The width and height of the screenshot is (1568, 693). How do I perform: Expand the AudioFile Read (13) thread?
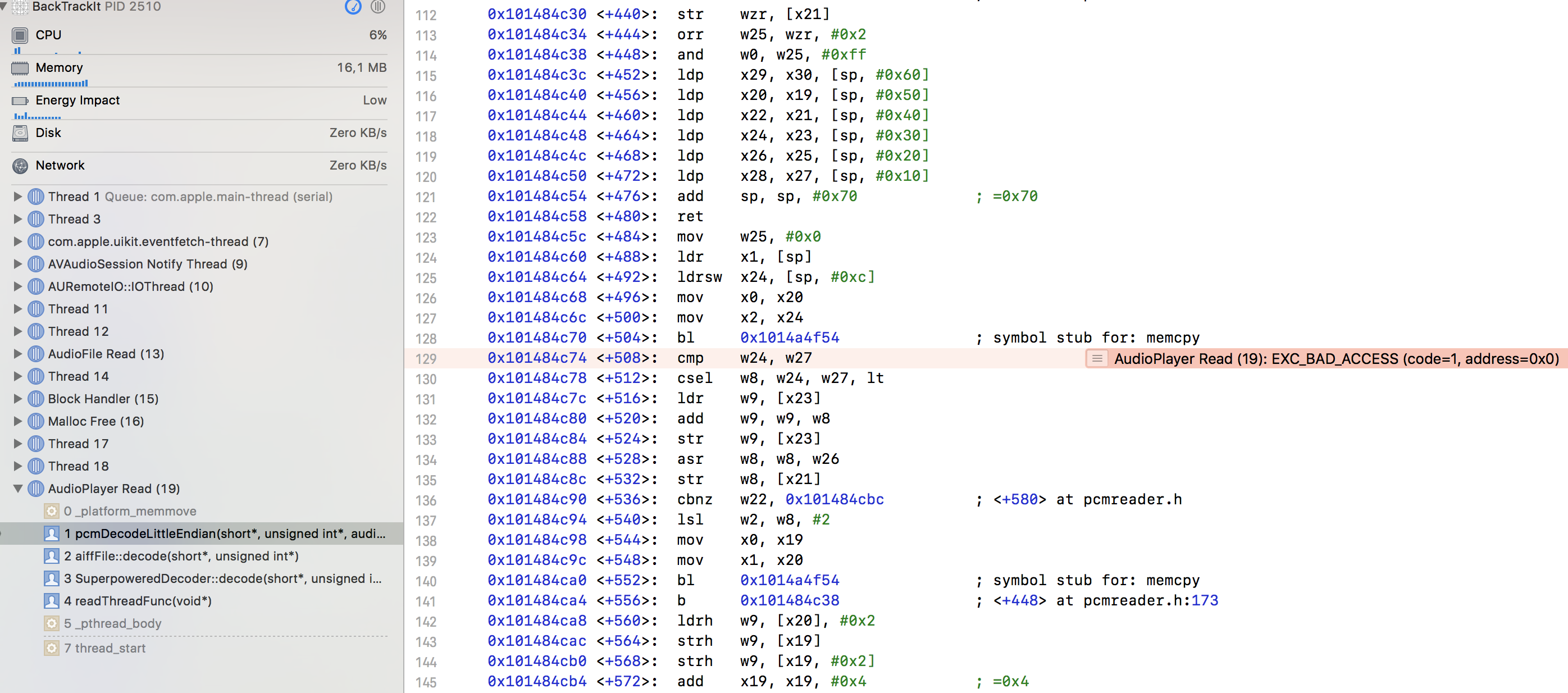pos(17,353)
